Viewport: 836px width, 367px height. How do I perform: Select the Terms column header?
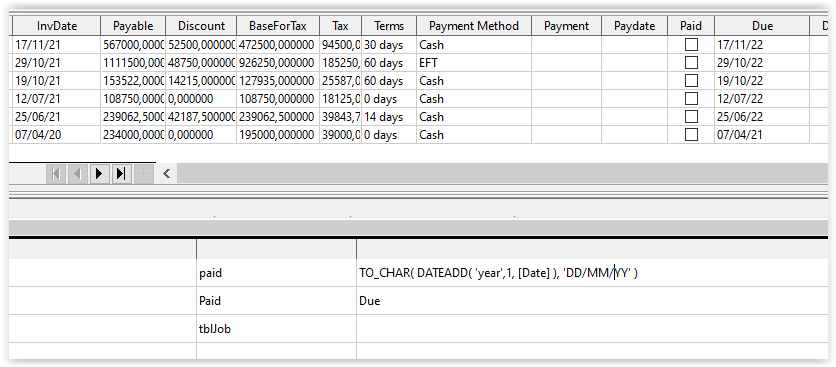tap(389, 26)
